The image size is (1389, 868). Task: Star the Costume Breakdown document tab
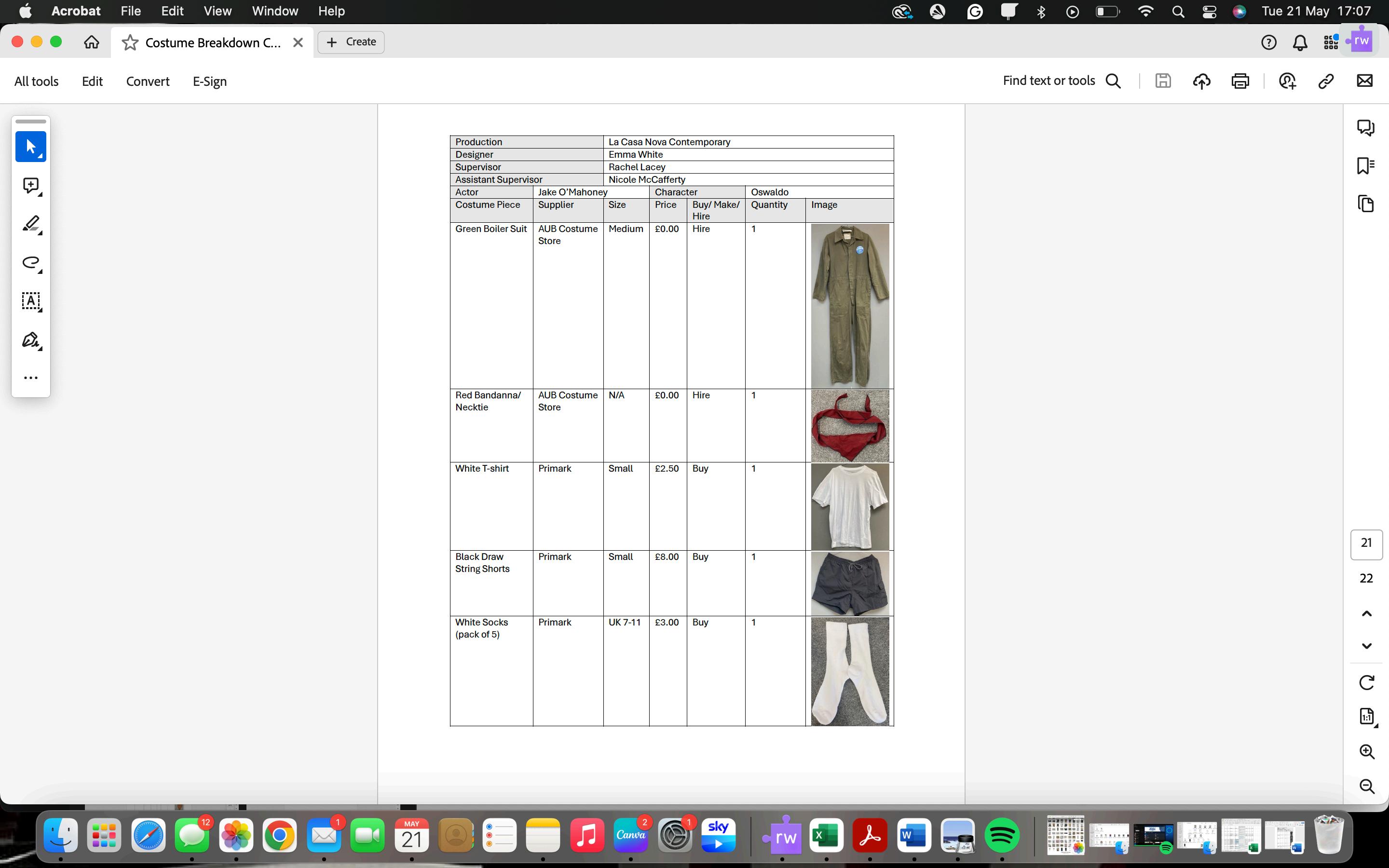(130, 42)
